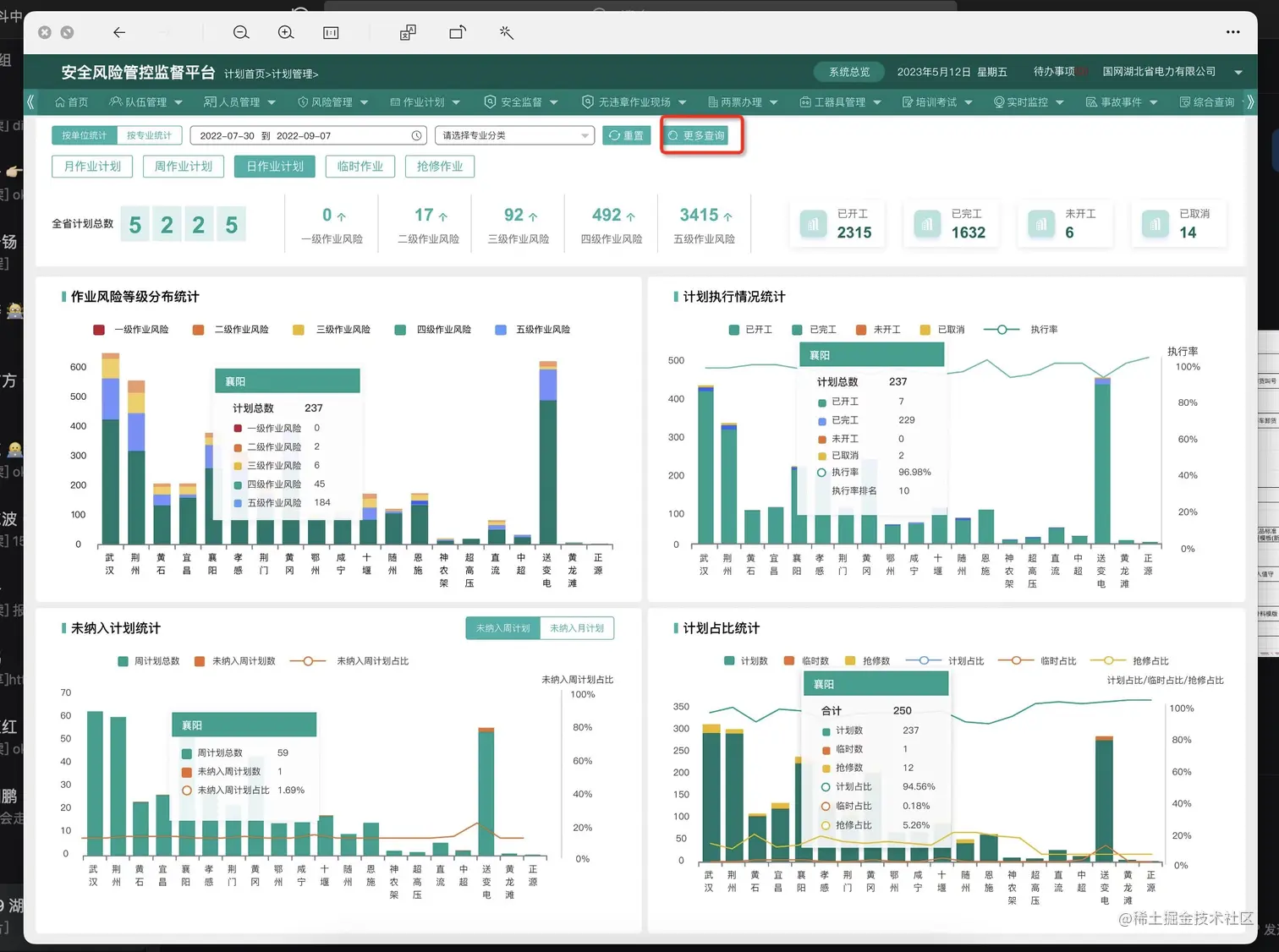The image size is (1279, 952).
Task: Click blue swatch of 五级作业风险 legend
Action: coord(501,330)
